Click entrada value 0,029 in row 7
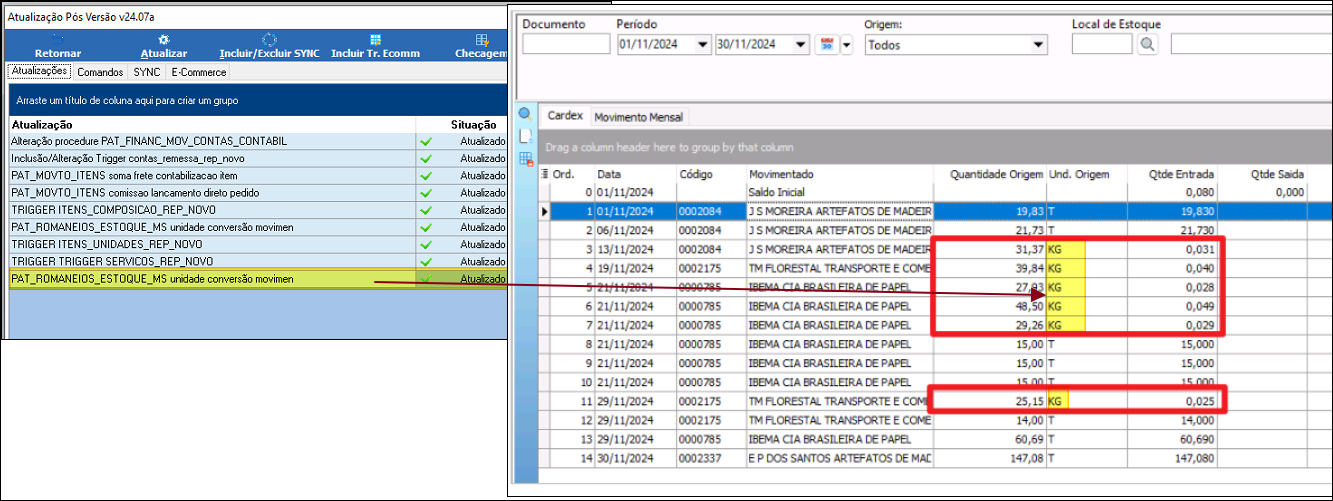This screenshot has width=1333, height=501. [x=1198, y=326]
